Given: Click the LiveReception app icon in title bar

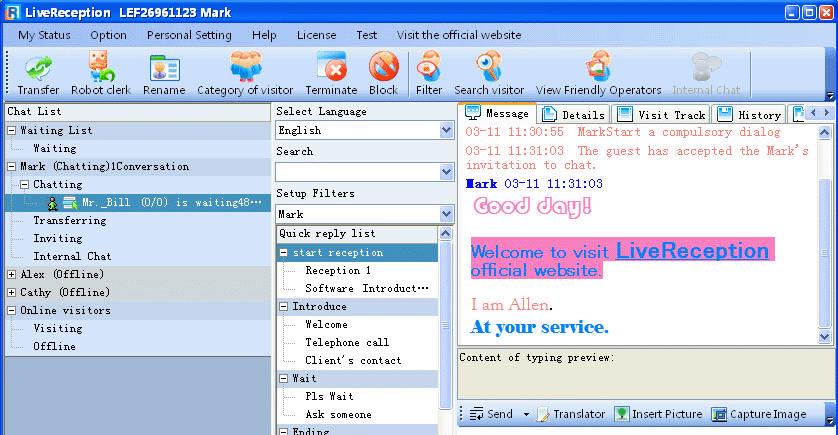Looking at the screenshot, I should click(x=12, y=12).
